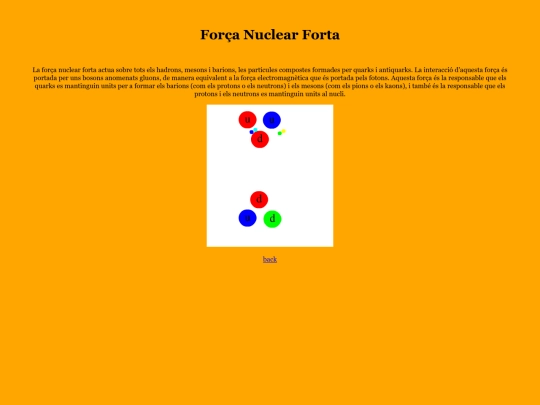This screenshot has height=405, width=540.
Task: Click the small green-yellow gluon dots
Action: pos(282,132)
